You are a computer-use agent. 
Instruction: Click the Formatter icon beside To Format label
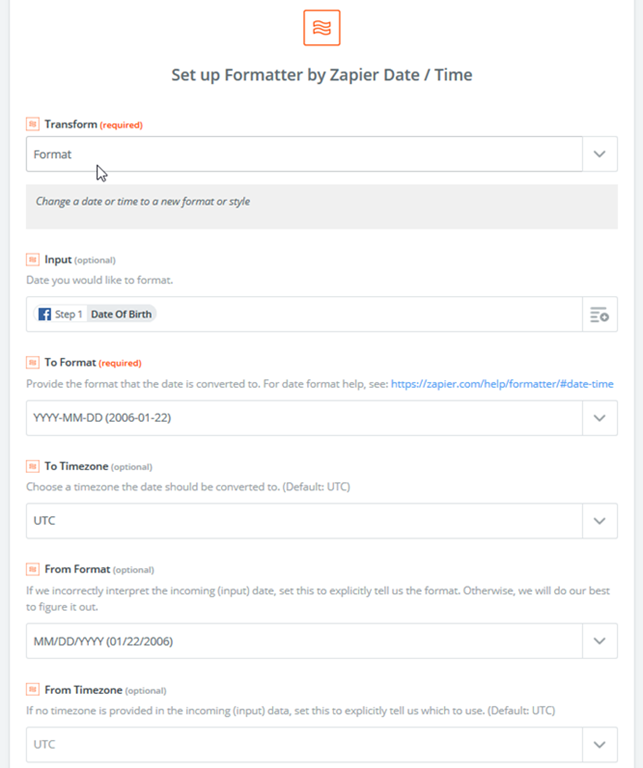(x=32, y=363)
